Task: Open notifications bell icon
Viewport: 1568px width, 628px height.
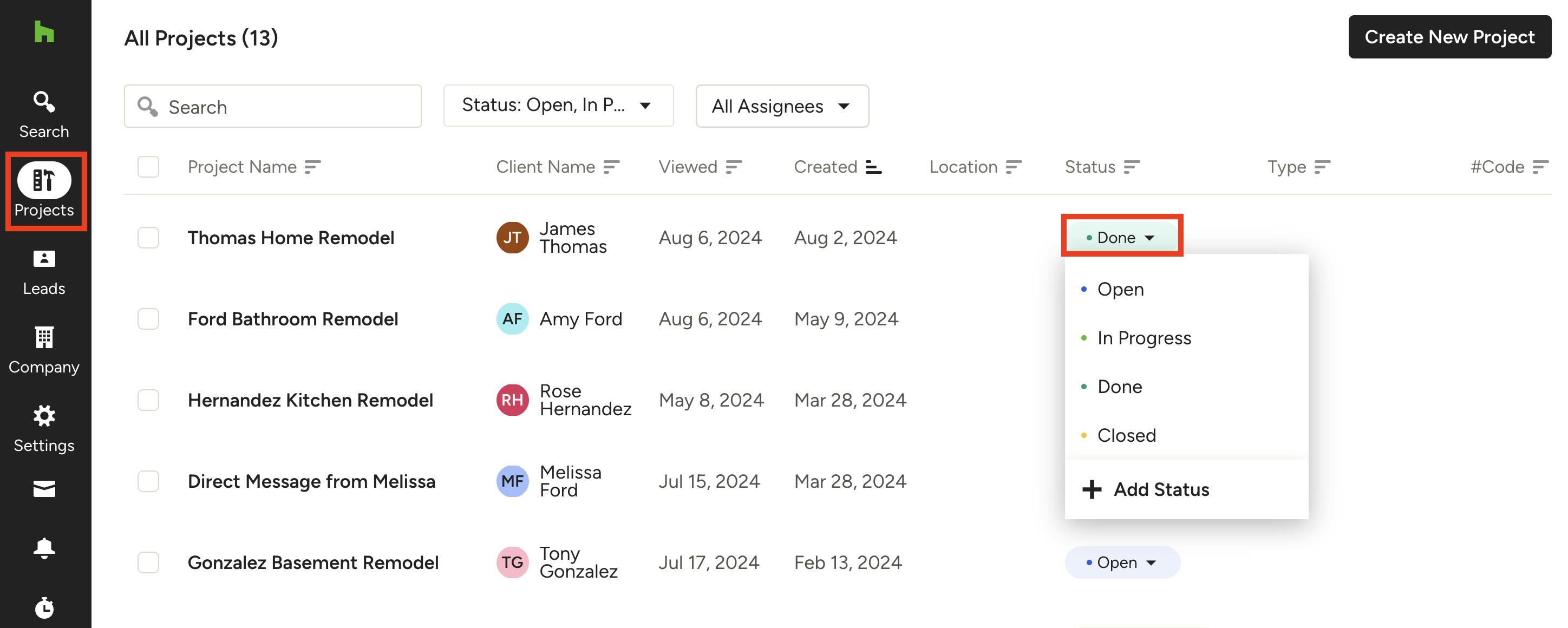Action: pos(44,548)
